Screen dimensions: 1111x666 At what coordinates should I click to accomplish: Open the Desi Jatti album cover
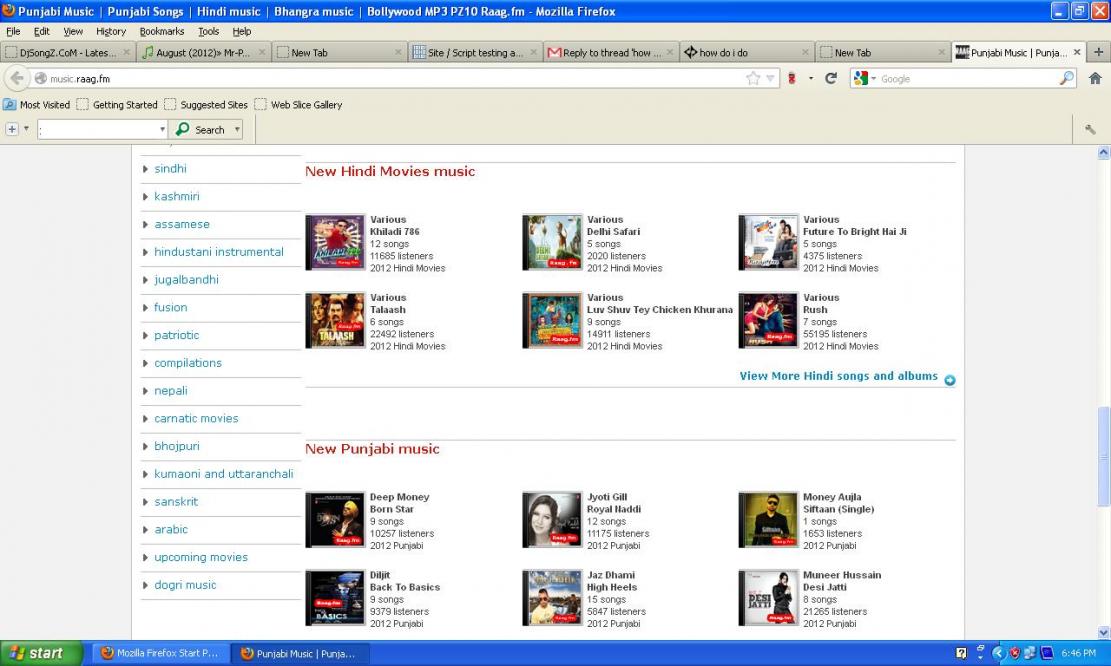pos(768,598)
